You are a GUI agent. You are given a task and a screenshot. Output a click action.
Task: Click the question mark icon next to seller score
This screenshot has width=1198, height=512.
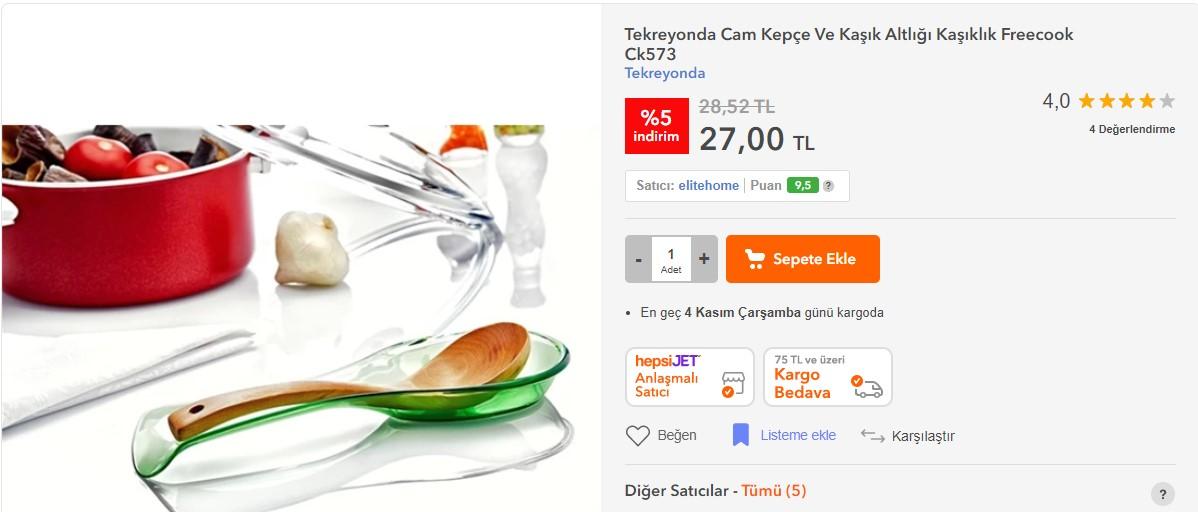(x=828, y=186)
